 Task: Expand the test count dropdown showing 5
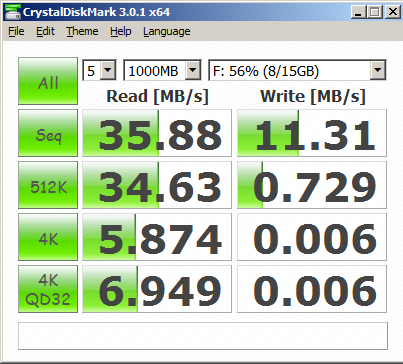pos(99,70)
